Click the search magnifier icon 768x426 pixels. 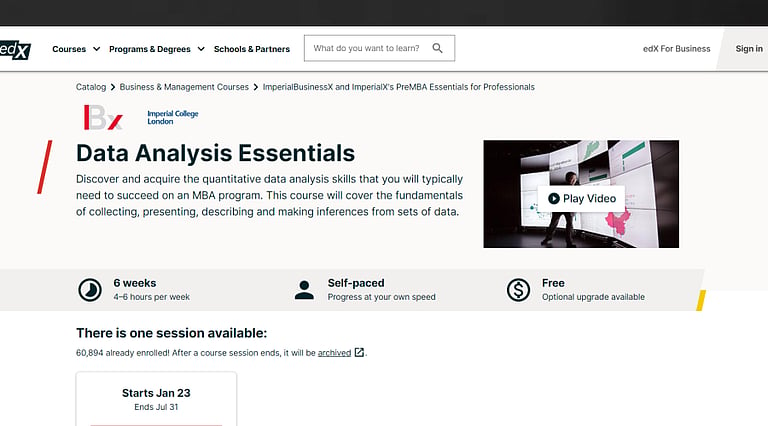click(437, 48)
